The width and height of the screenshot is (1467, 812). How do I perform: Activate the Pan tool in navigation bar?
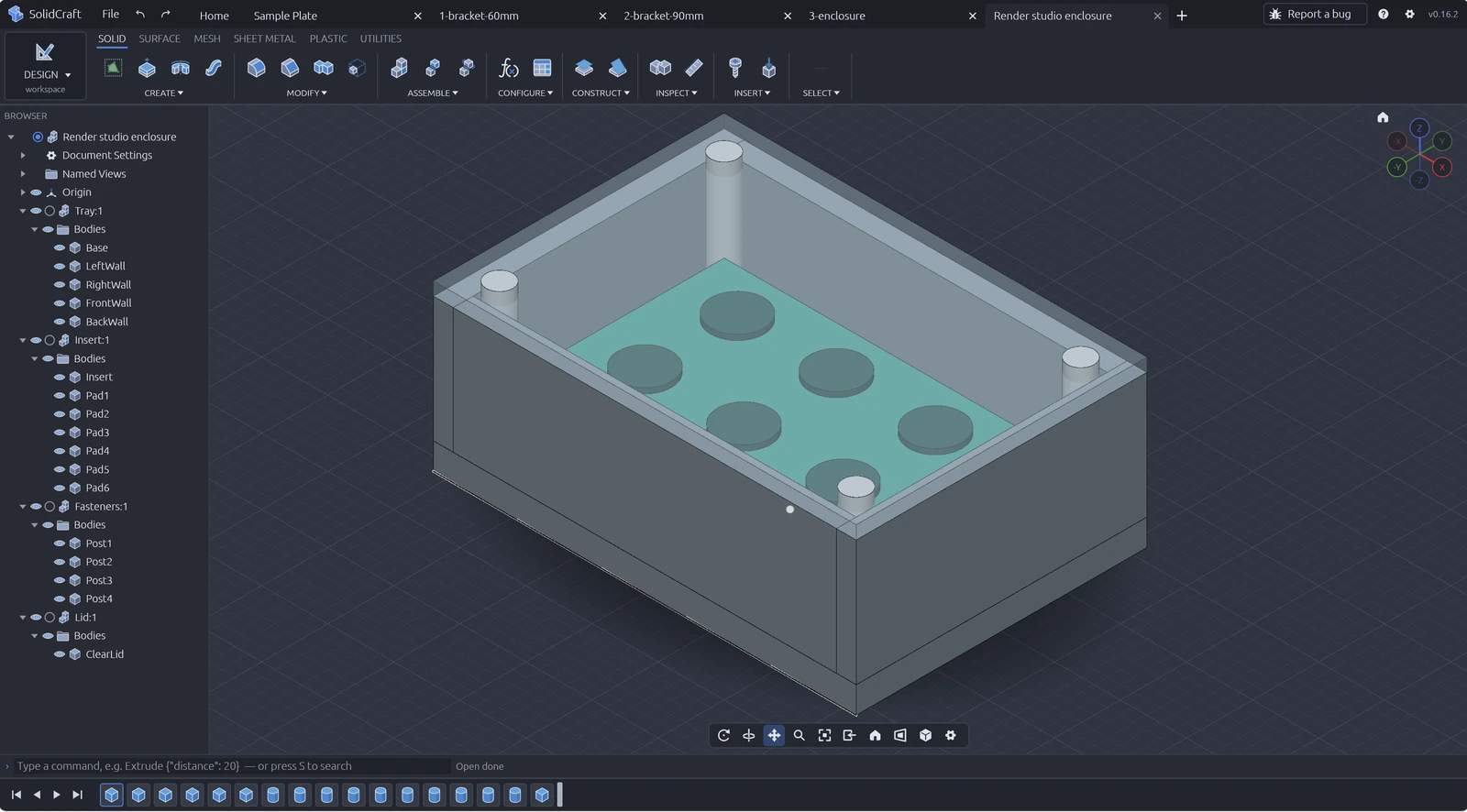774,735
